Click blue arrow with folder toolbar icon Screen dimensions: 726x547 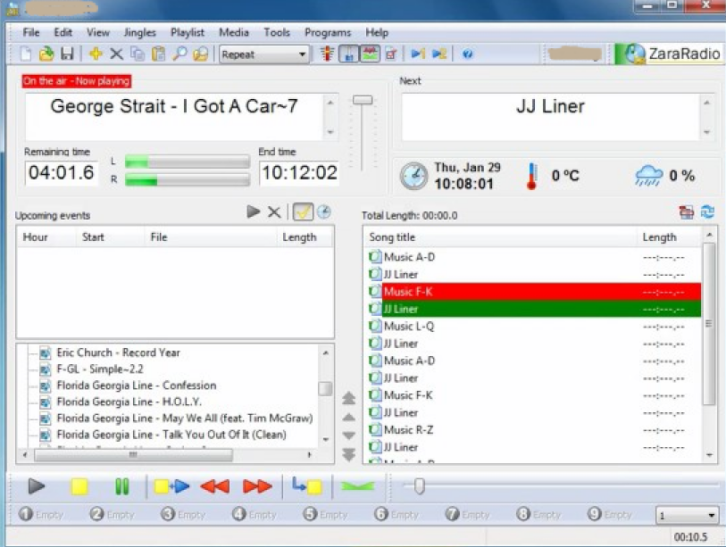(439, 54)
